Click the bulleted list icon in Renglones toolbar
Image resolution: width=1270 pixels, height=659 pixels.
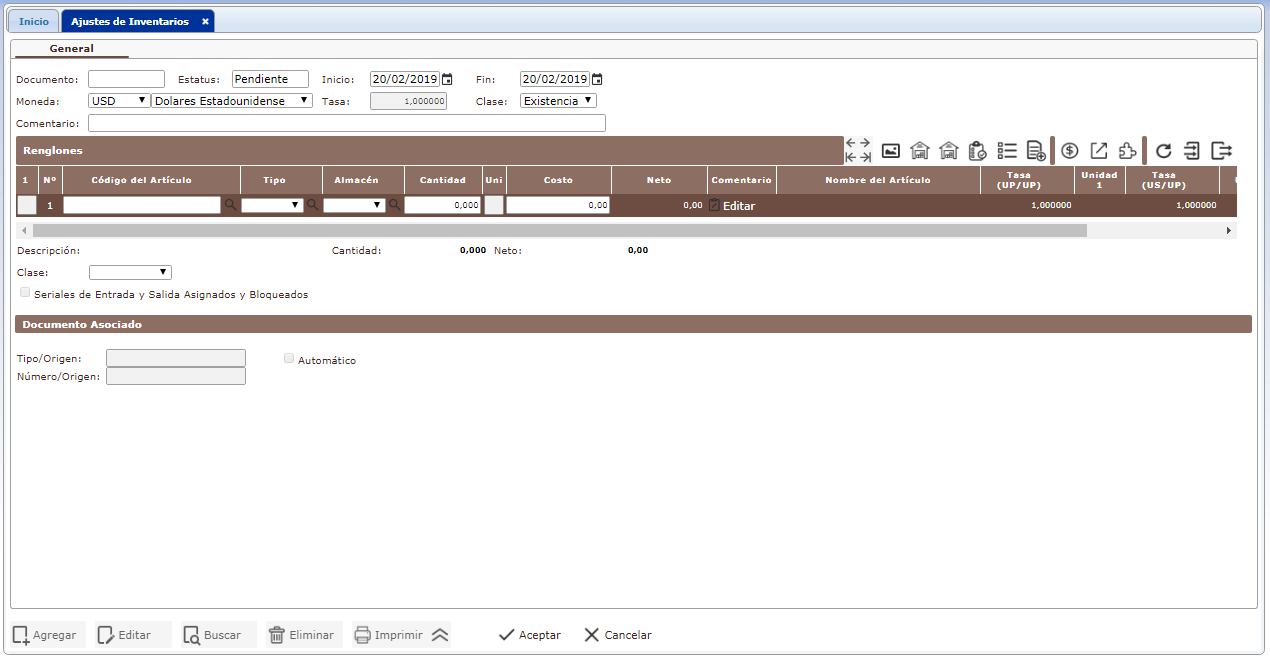pos(1007,151)
